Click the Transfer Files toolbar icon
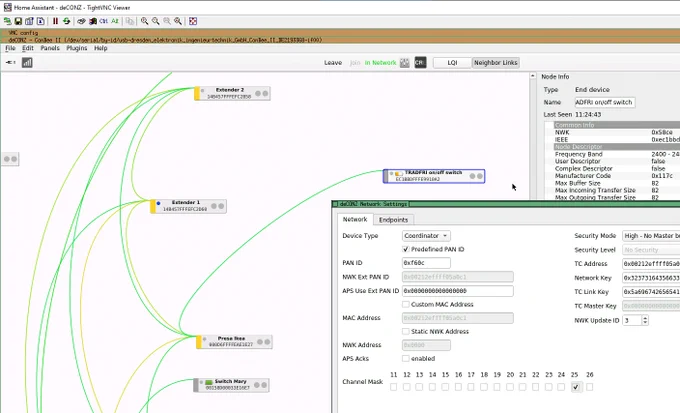The width and height of the screenshot is (680, 413). (130, 21)
